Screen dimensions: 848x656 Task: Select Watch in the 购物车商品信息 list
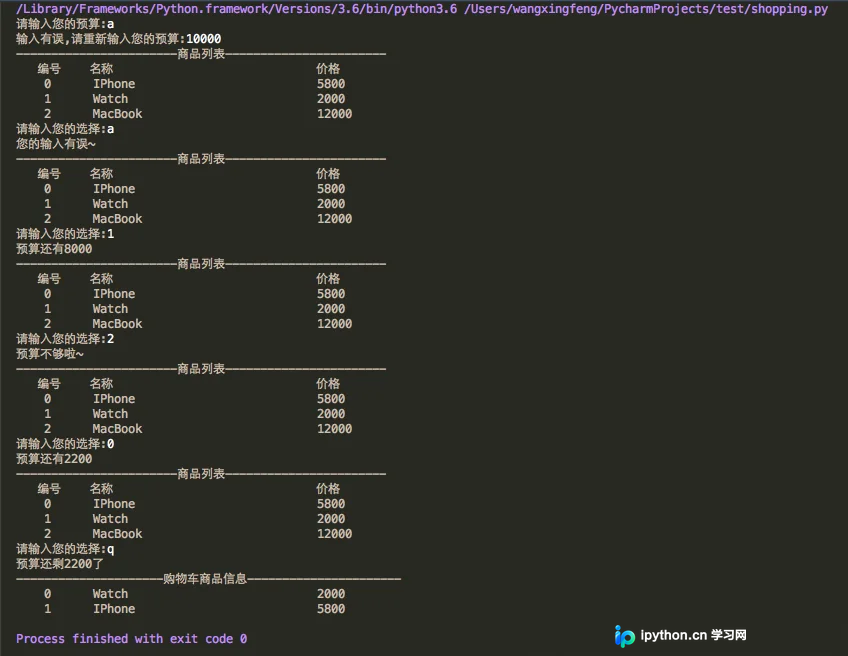point(110,594)
